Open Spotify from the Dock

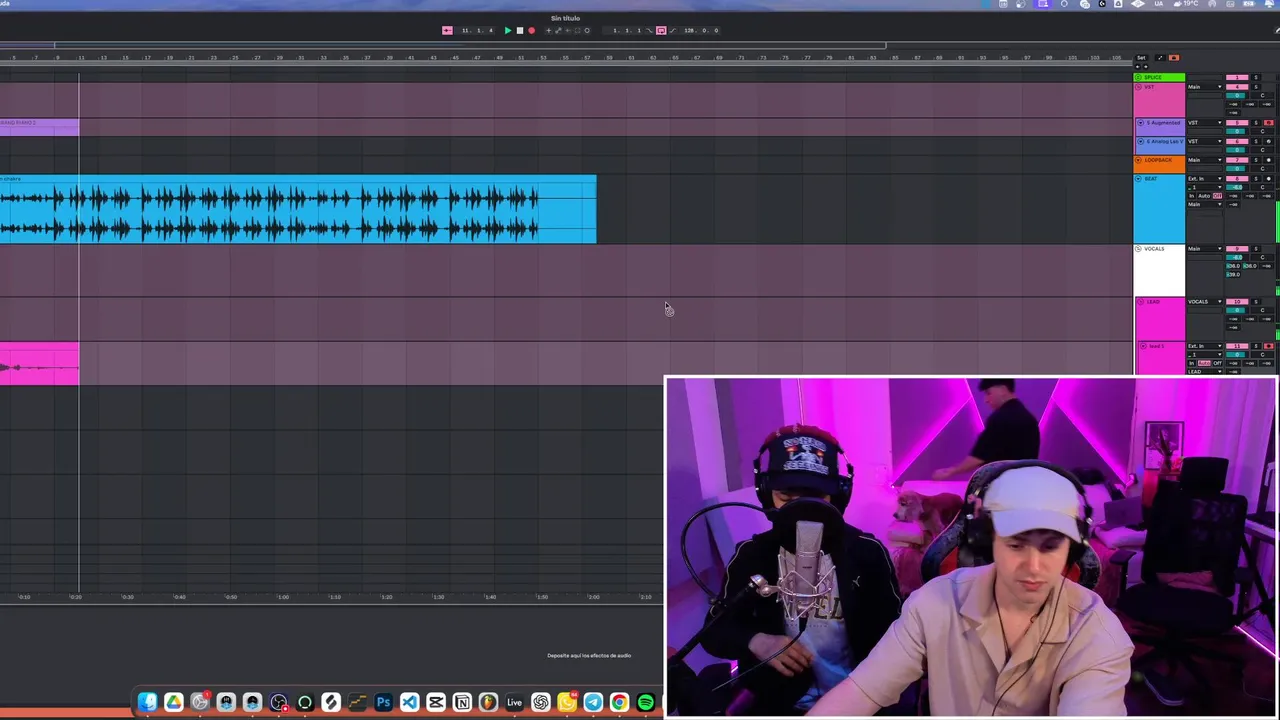point(646,702)
